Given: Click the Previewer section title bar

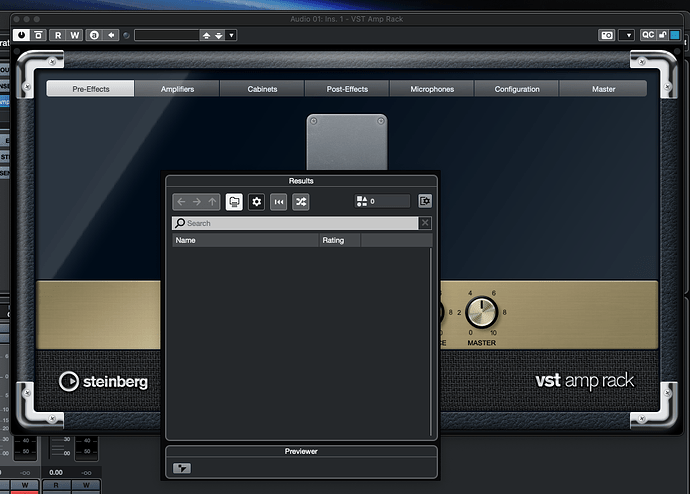Looking at the screenshot, I should 301,451.
